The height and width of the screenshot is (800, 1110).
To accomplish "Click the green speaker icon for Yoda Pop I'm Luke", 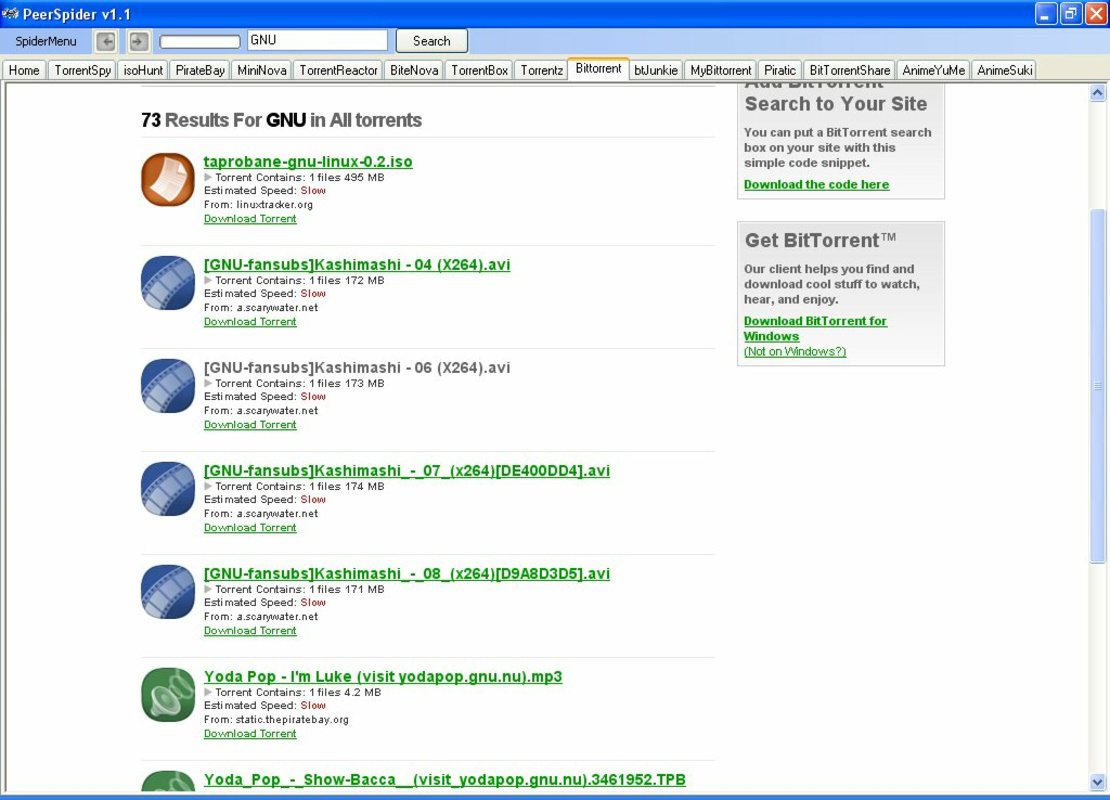I will 168,695.
